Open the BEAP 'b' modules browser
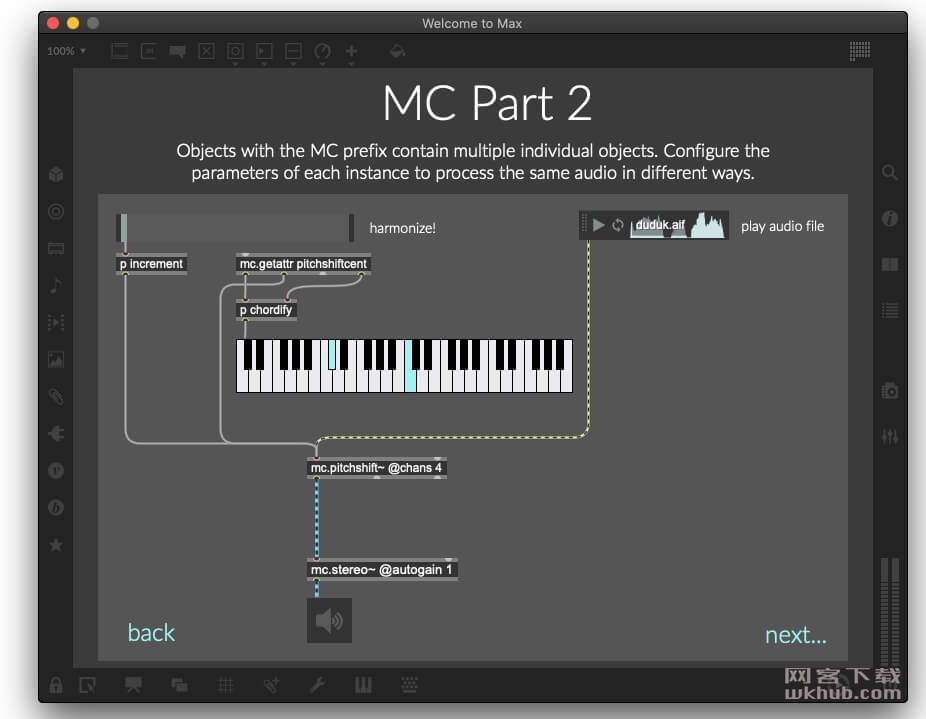 (x=56, y=507)
